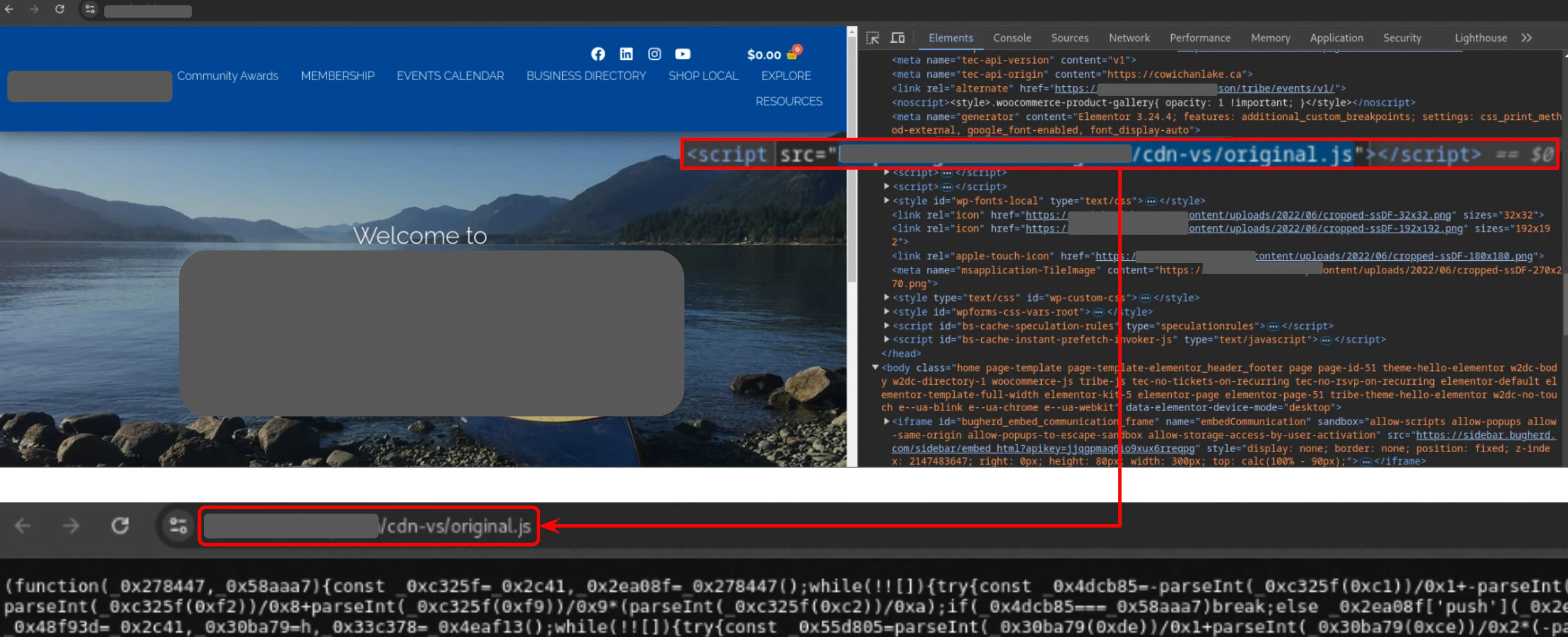Select the highlighted cdn-vs/original.js script line
1568x637 pixels.
tap(1119, 155)
